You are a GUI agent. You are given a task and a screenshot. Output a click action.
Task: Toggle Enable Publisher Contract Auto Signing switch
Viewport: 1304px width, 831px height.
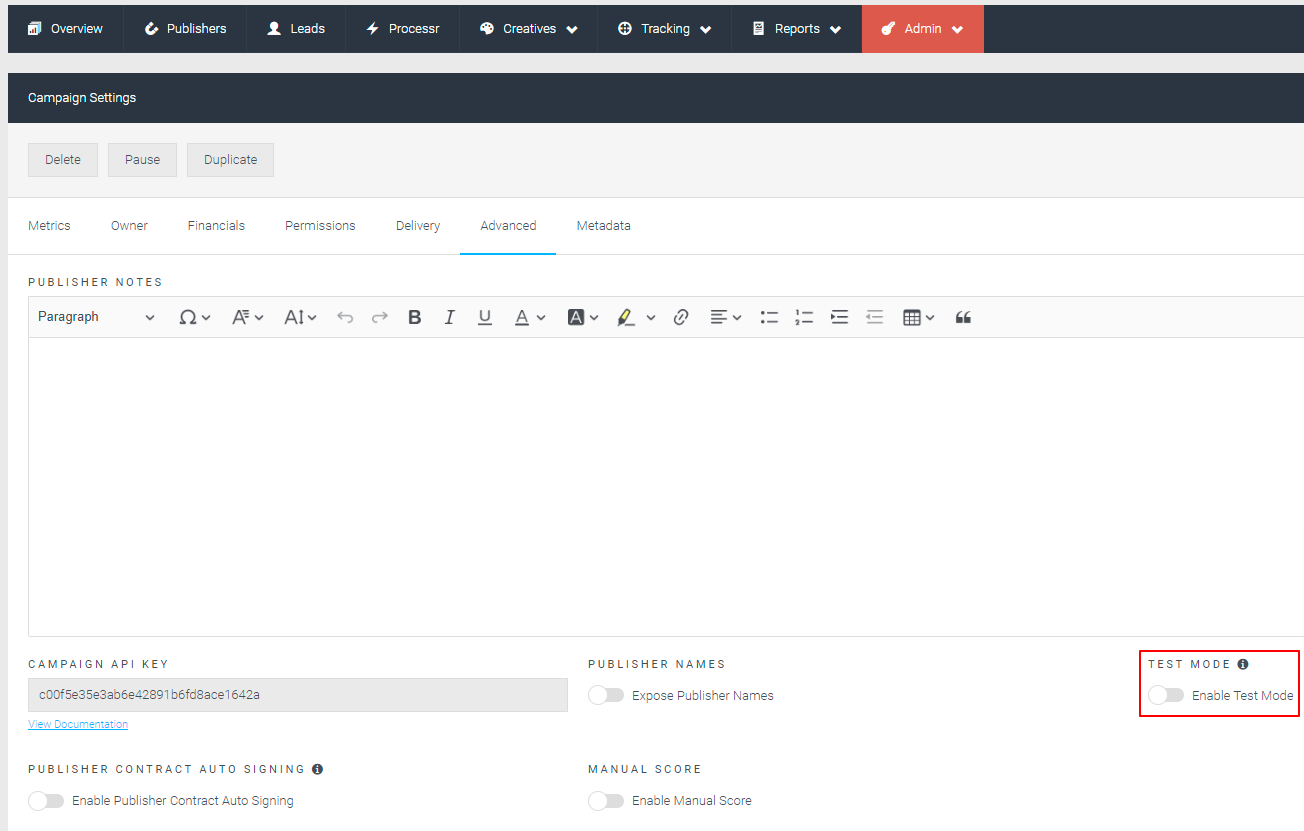tap(46, 800)
